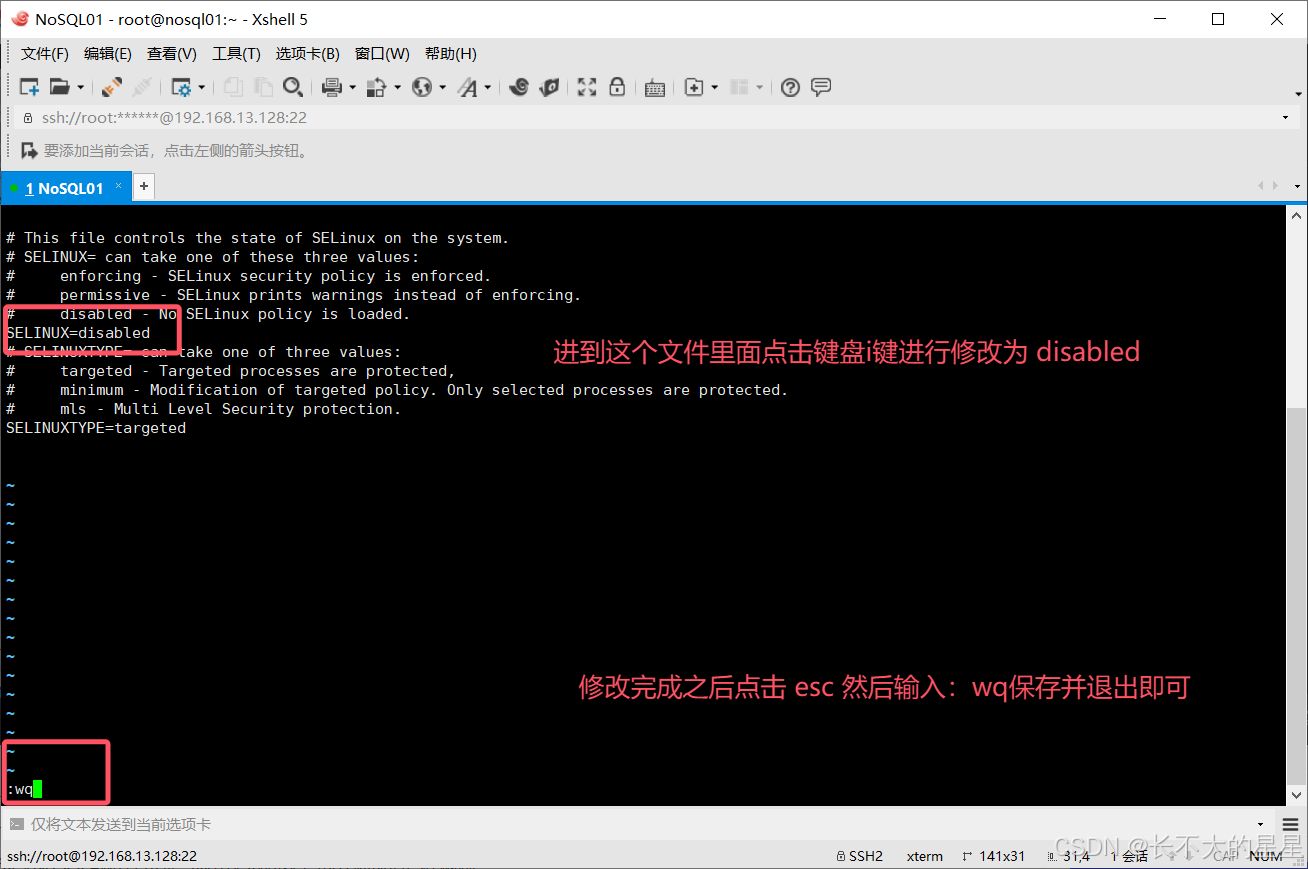Open the 工具(T) menu

coord(236,54)
